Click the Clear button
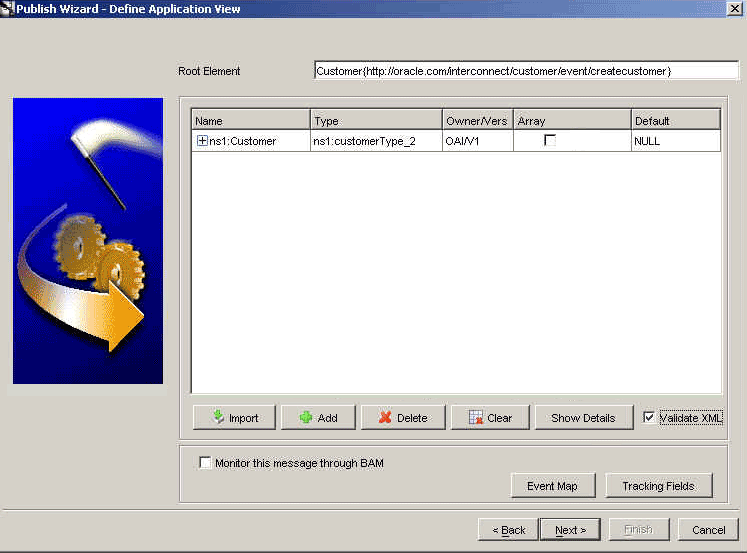The image size is (747, 553). [490, 418]
